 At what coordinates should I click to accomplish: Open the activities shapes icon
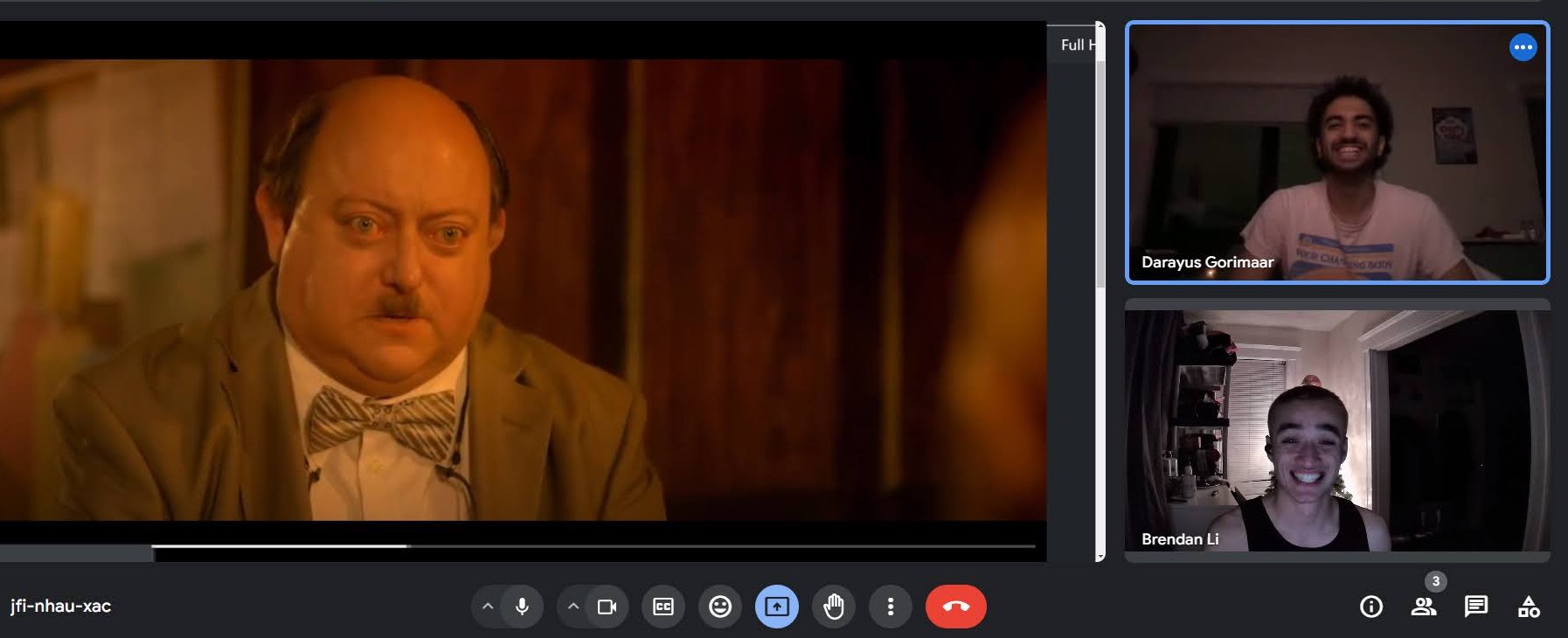coord(1528,607)
